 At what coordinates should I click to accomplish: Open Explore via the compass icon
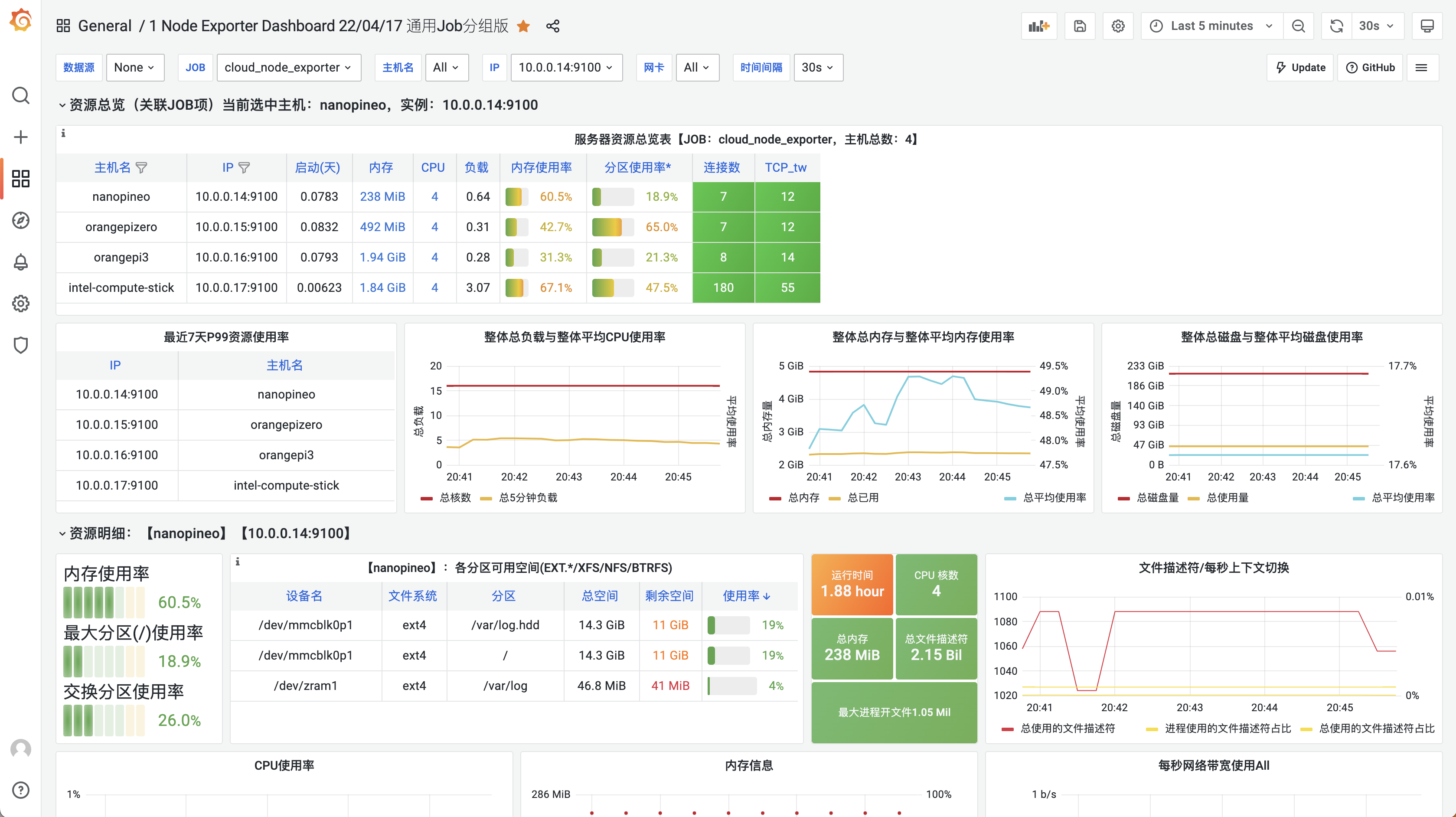click(x=20, y=220)
